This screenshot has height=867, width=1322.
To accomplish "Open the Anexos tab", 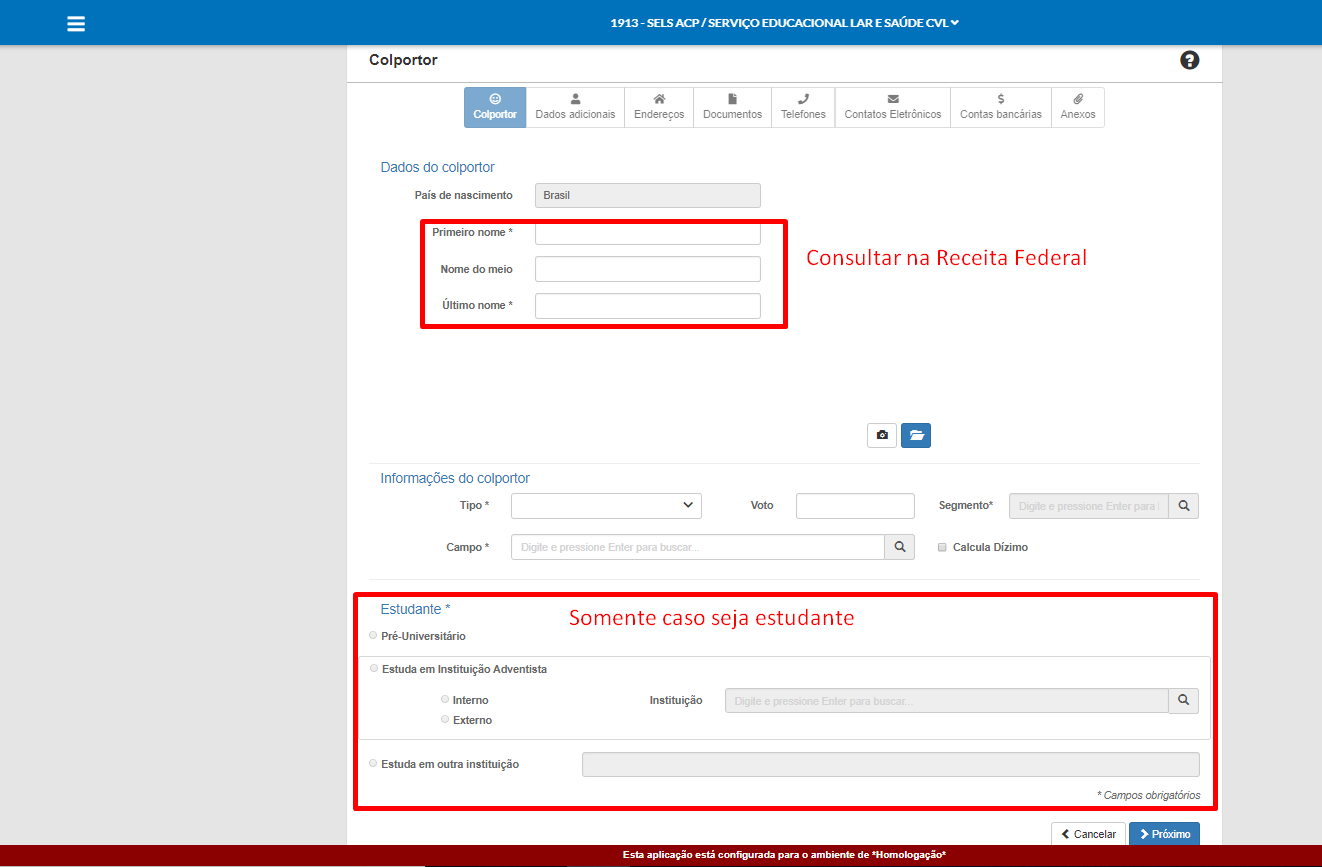I will [1078, 107].
